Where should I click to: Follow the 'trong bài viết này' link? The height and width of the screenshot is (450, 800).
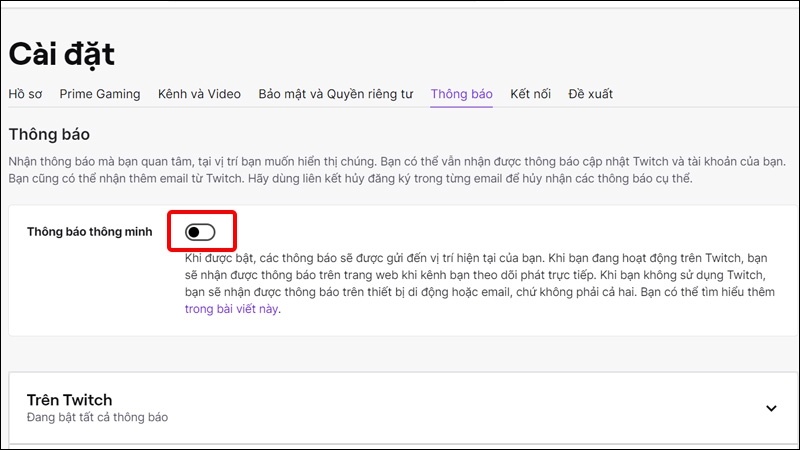click(x=231, y=309)
